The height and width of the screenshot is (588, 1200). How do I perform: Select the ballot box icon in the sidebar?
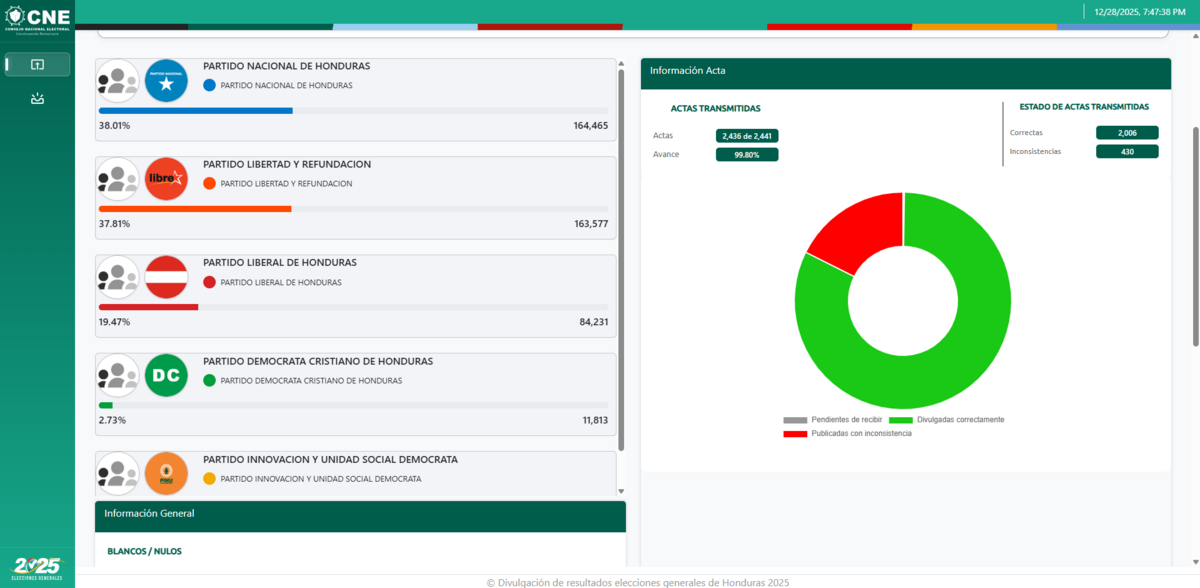point(37,98)
